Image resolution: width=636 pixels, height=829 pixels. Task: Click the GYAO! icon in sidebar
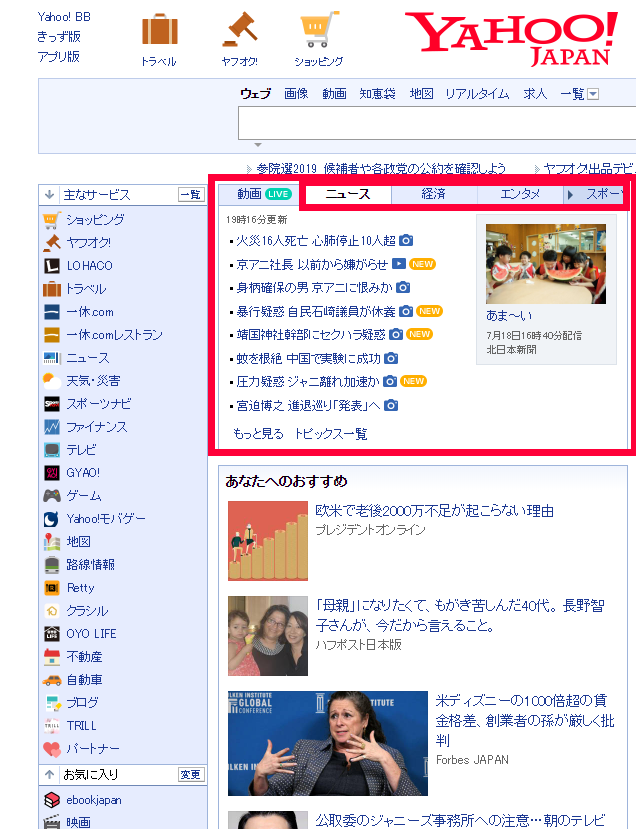point(52,473)
